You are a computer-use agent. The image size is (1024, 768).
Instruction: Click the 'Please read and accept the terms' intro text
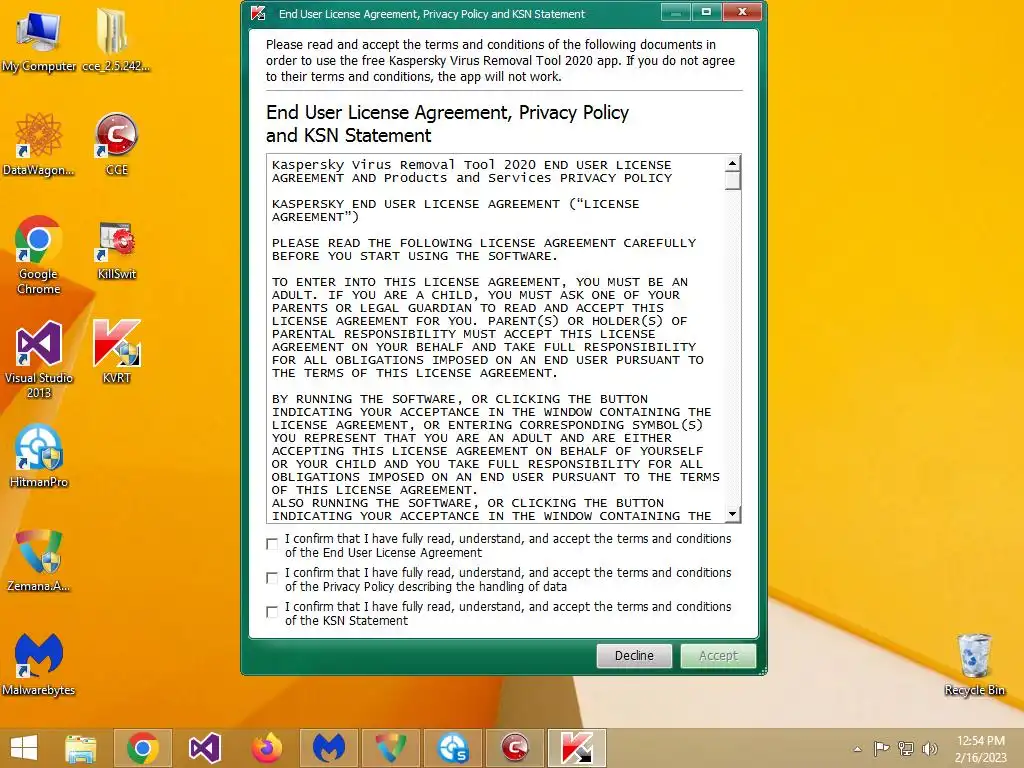point(500,61)
